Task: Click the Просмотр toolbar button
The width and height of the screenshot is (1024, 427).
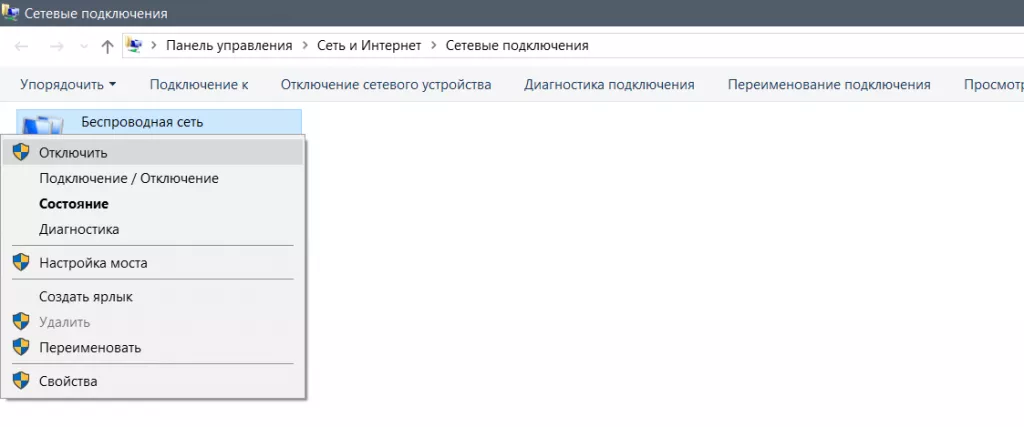Action: pyautogui.click(x=993, y=85)
